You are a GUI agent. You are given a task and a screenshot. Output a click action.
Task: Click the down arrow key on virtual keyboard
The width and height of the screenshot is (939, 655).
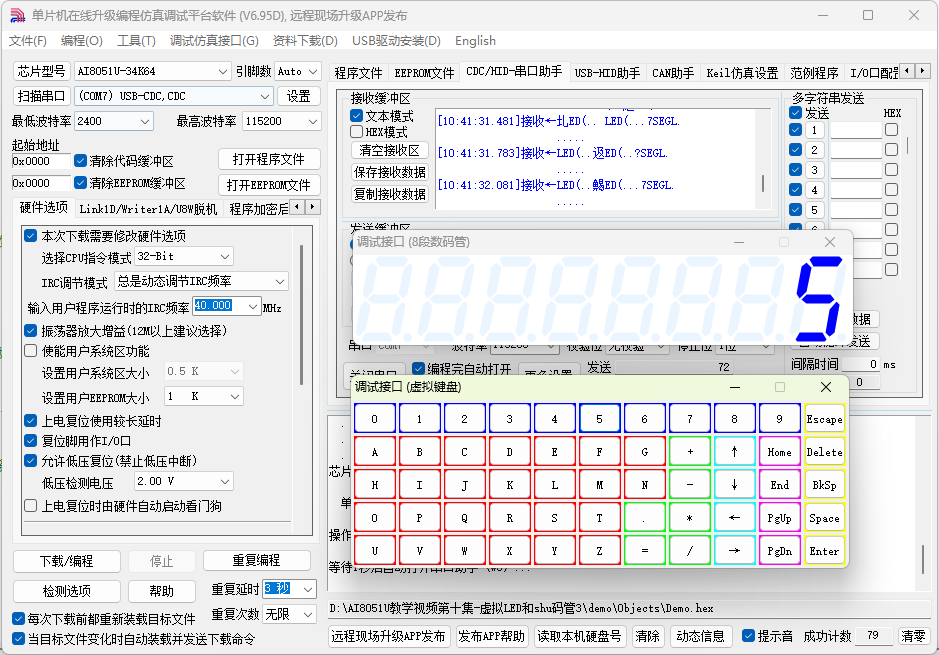tap(734, 485)
